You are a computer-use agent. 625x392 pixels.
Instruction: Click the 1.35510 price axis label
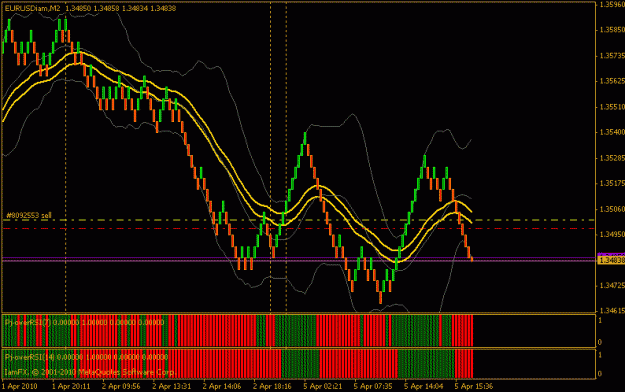tap(612, 106)
